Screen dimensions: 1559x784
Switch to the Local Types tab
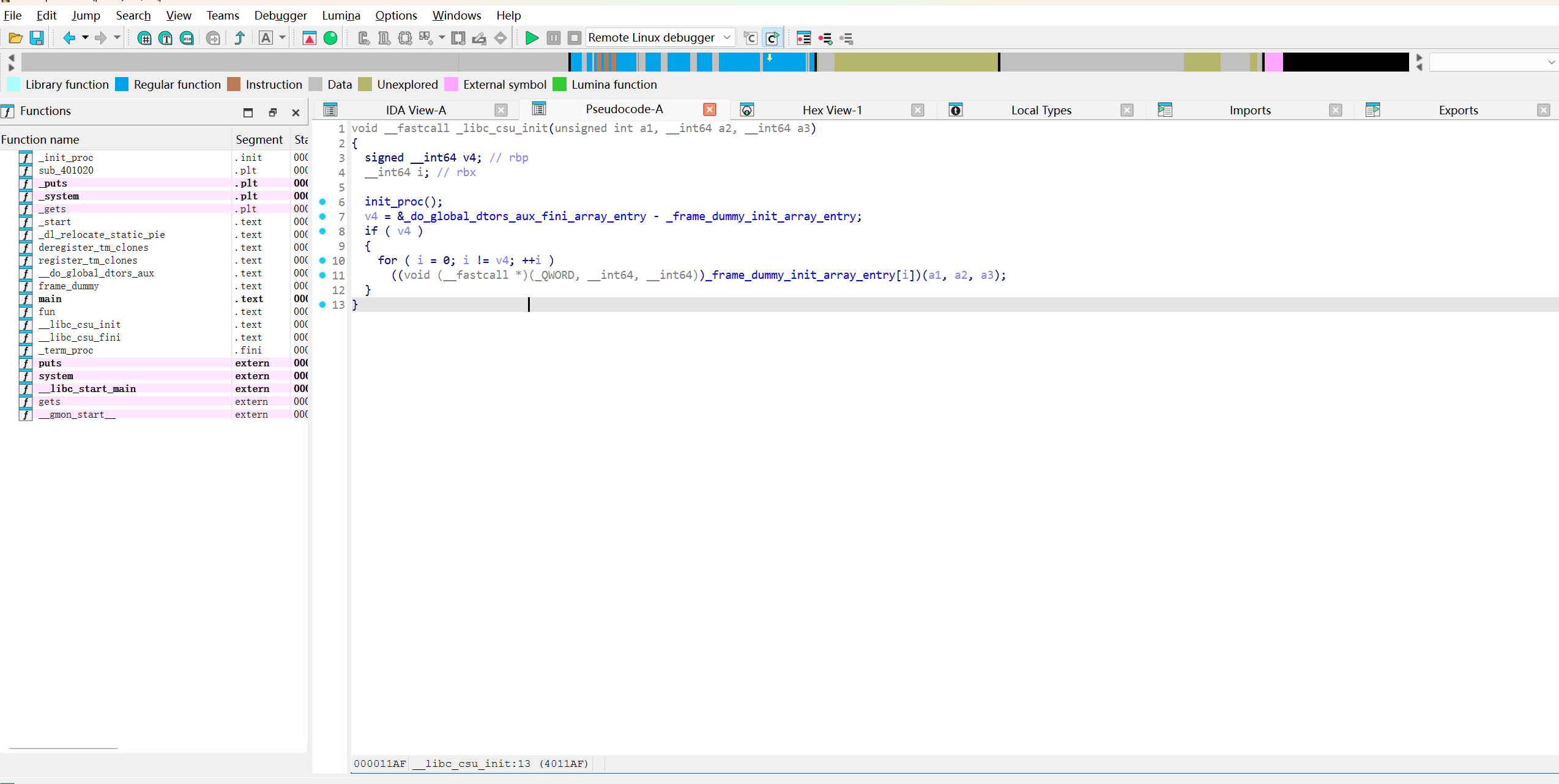1041,110
